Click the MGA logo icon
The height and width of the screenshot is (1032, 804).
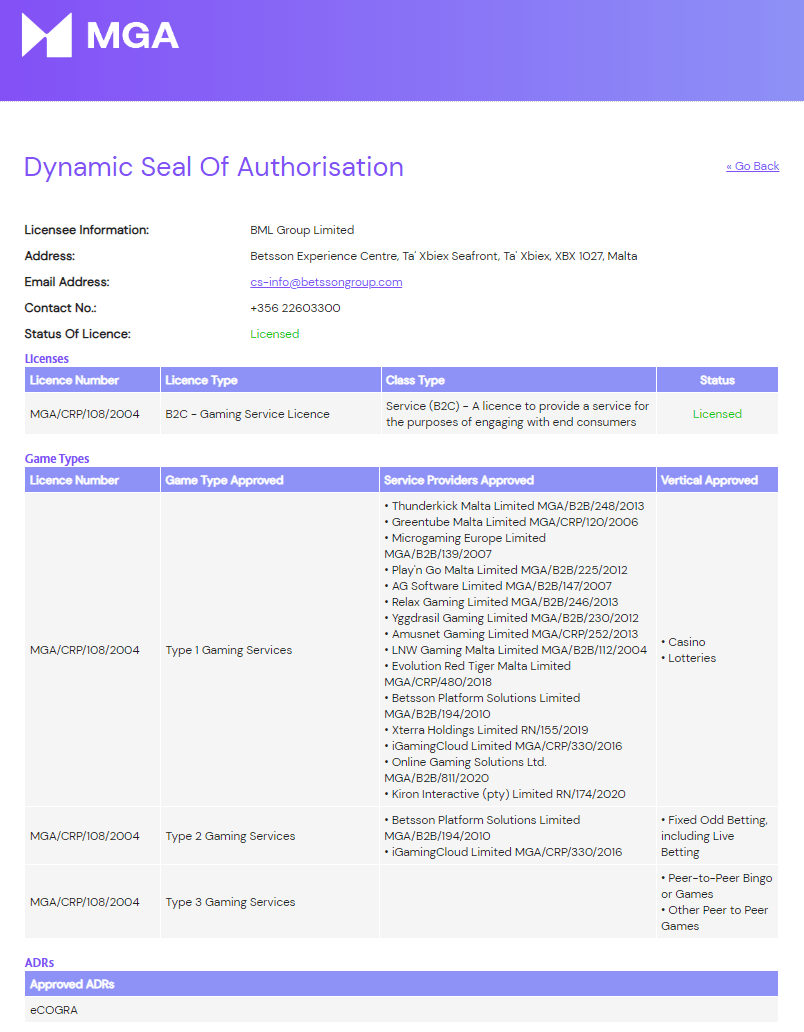47,35
